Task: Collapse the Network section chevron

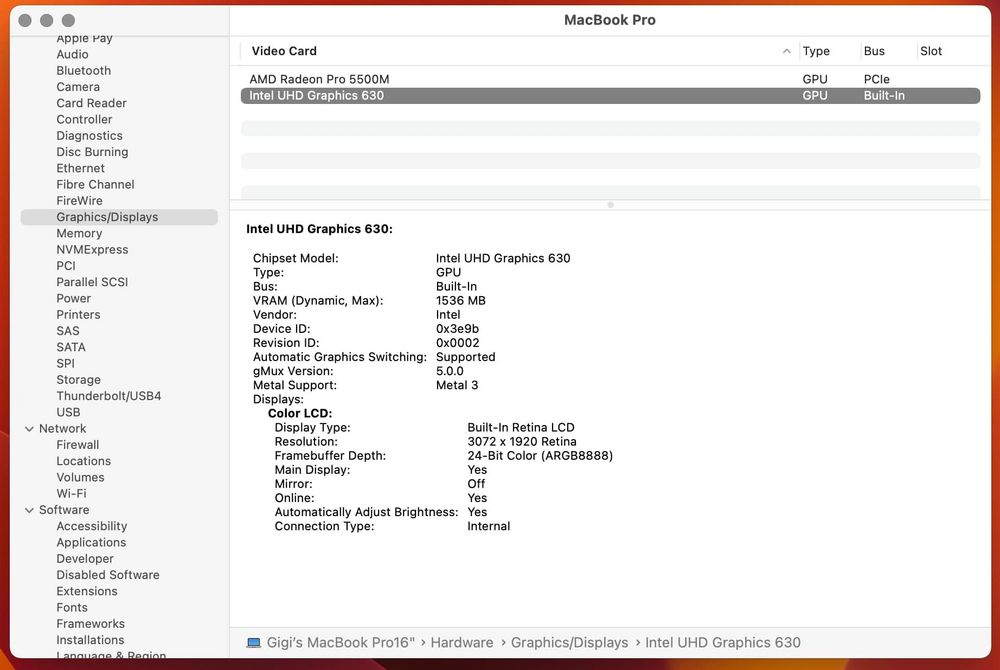Action: (x=29, y=429)
